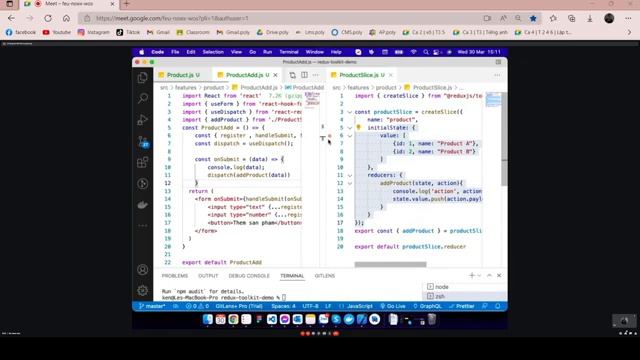This screenshot has height=360, width=640.
Task: Open the Edge Favorites list icon
Action: coord(553,18)
